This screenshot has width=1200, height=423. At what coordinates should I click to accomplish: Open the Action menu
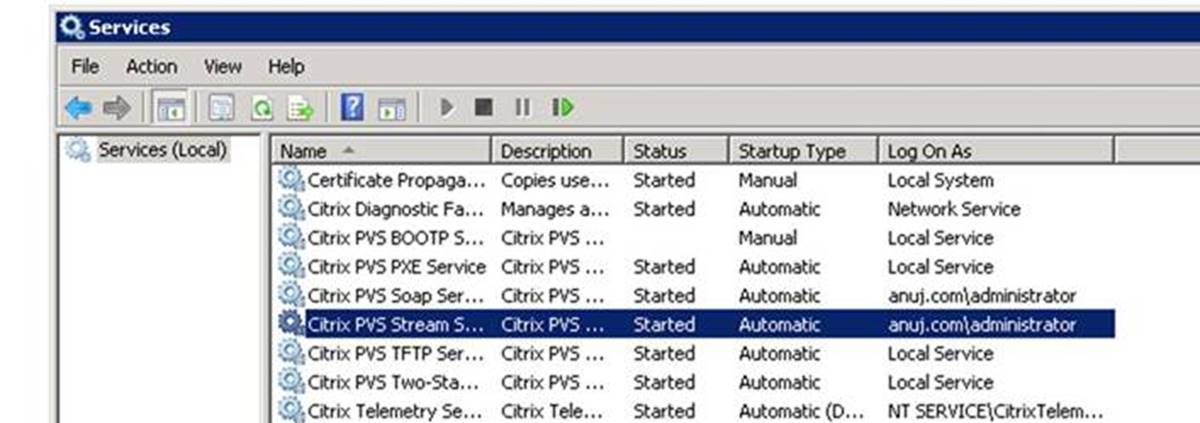point(152,67)
